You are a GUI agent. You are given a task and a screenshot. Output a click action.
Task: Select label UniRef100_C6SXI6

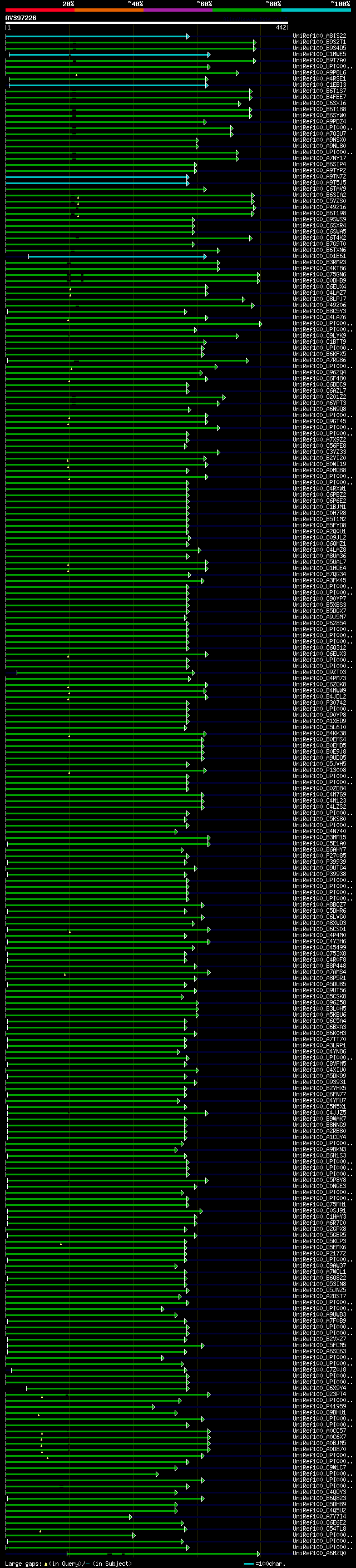tap(319, 103)
